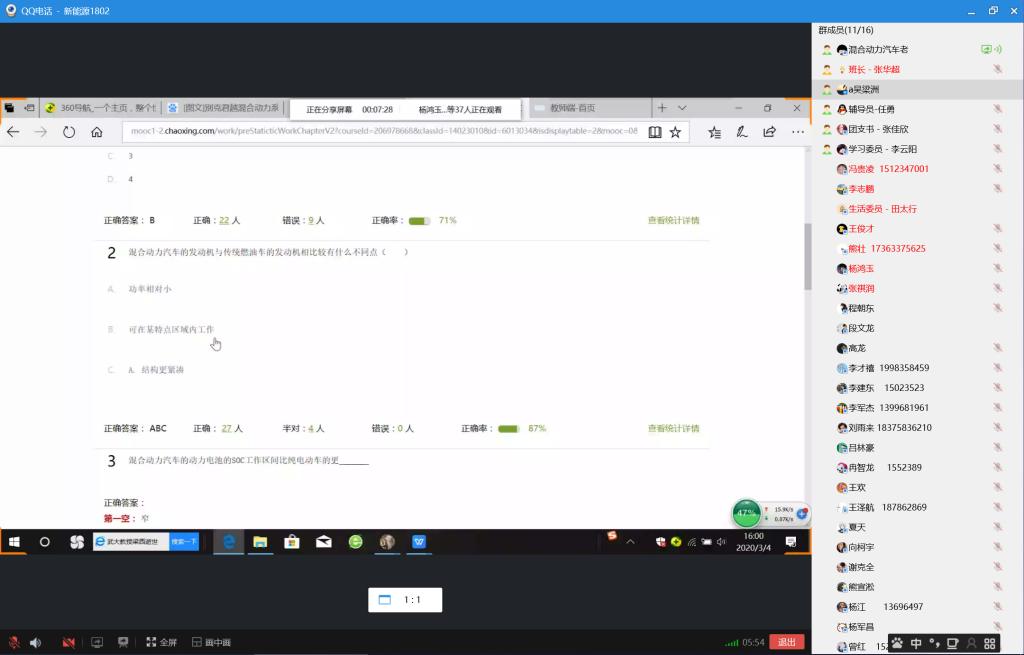Refresh the shared Edge browser page
The image size is (1024, 655).
(69, 132)
